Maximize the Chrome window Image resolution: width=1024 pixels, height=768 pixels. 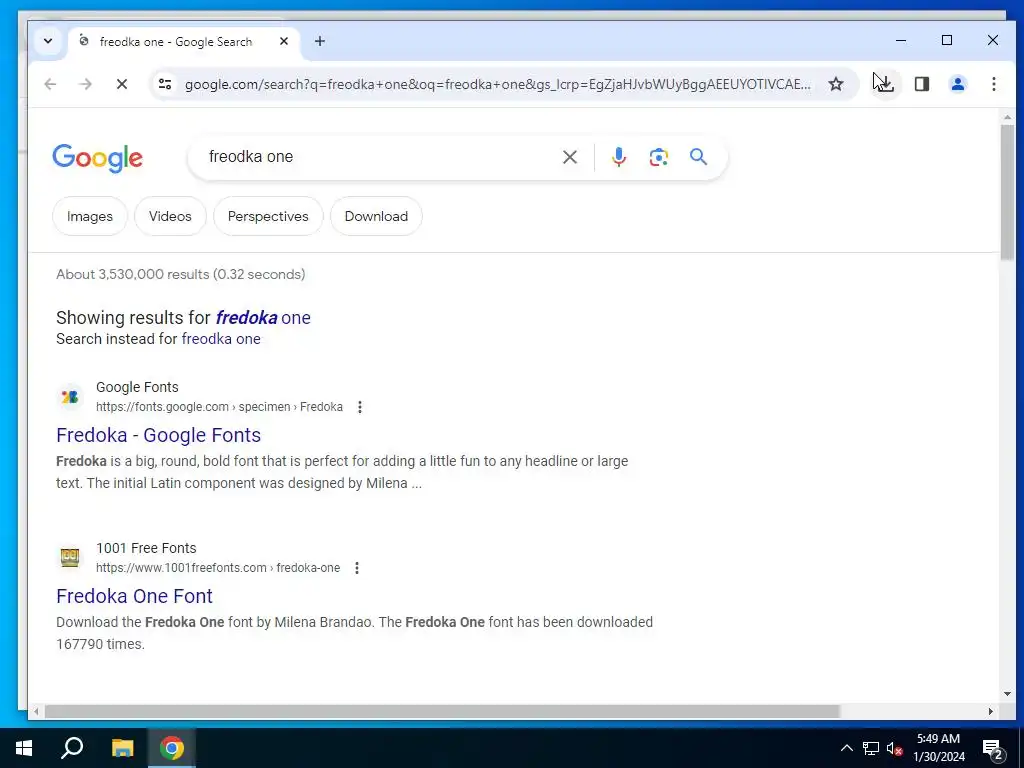[947, 40]
